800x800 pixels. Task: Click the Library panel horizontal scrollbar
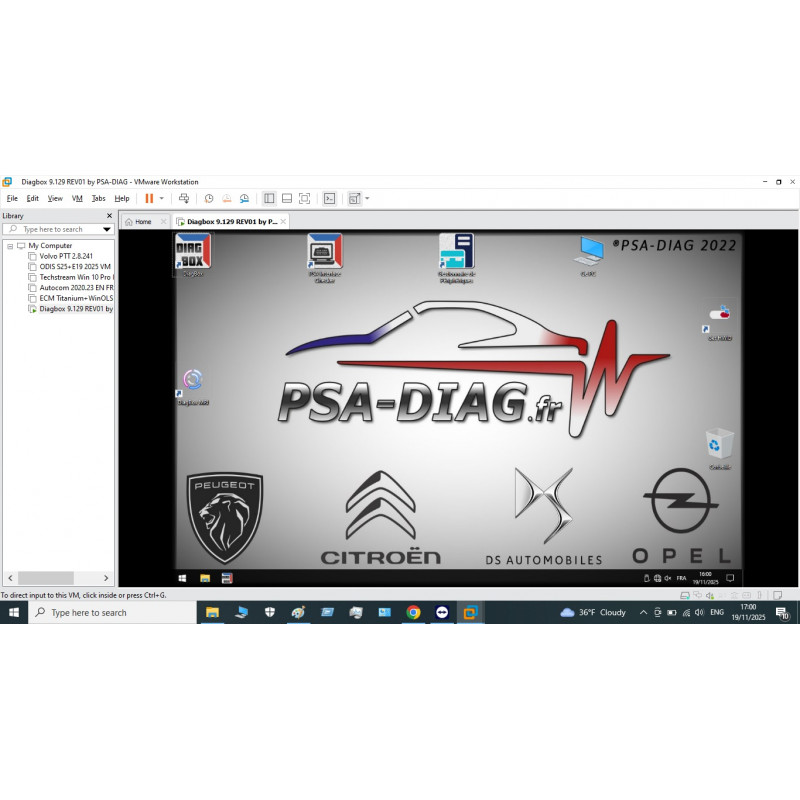tap(45, 577)
